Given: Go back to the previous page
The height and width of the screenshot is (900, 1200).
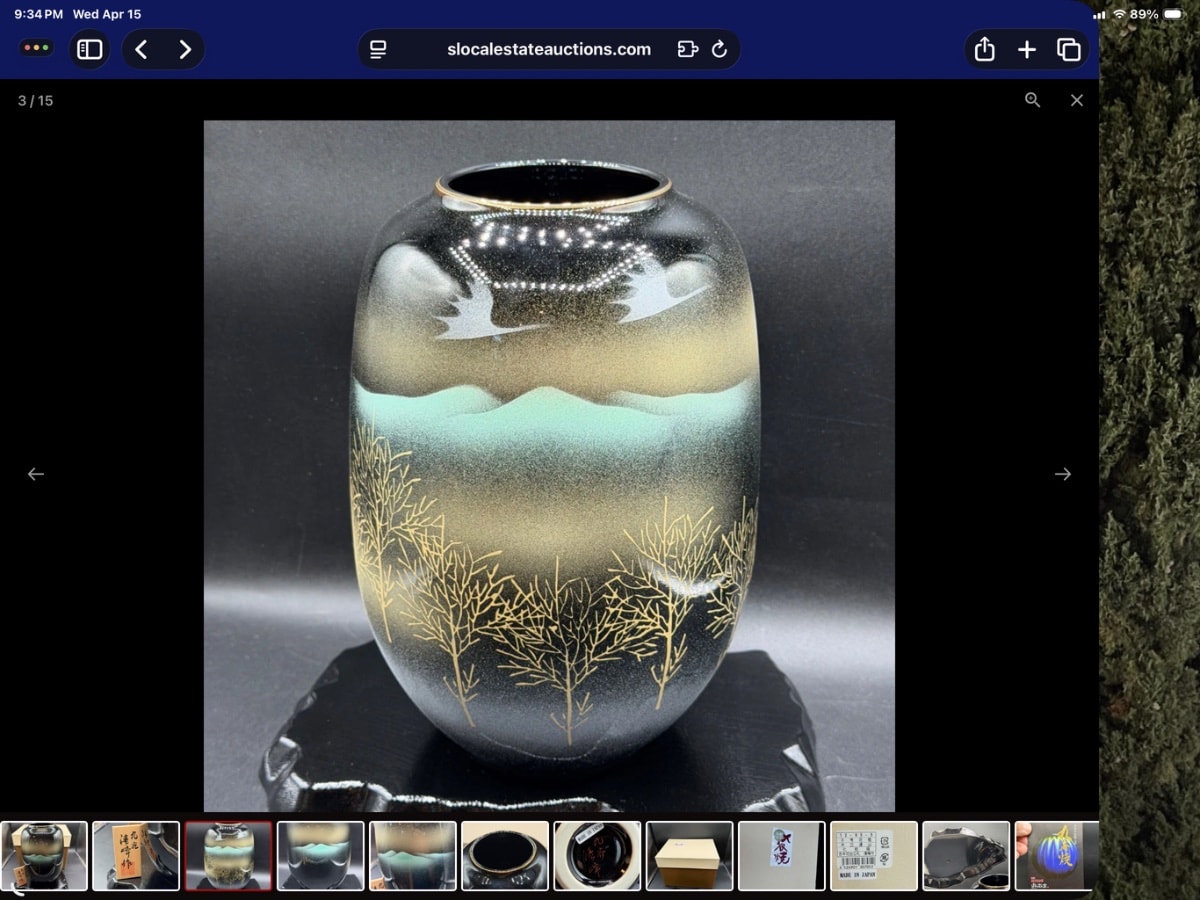Looking at the screenshot, I should [x=141, y=49].
